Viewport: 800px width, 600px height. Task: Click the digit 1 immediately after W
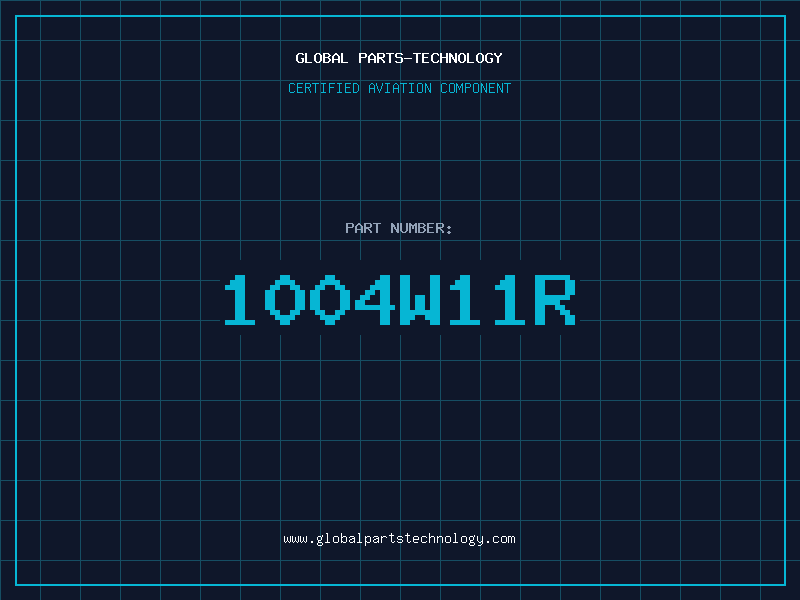click(465, 299)
